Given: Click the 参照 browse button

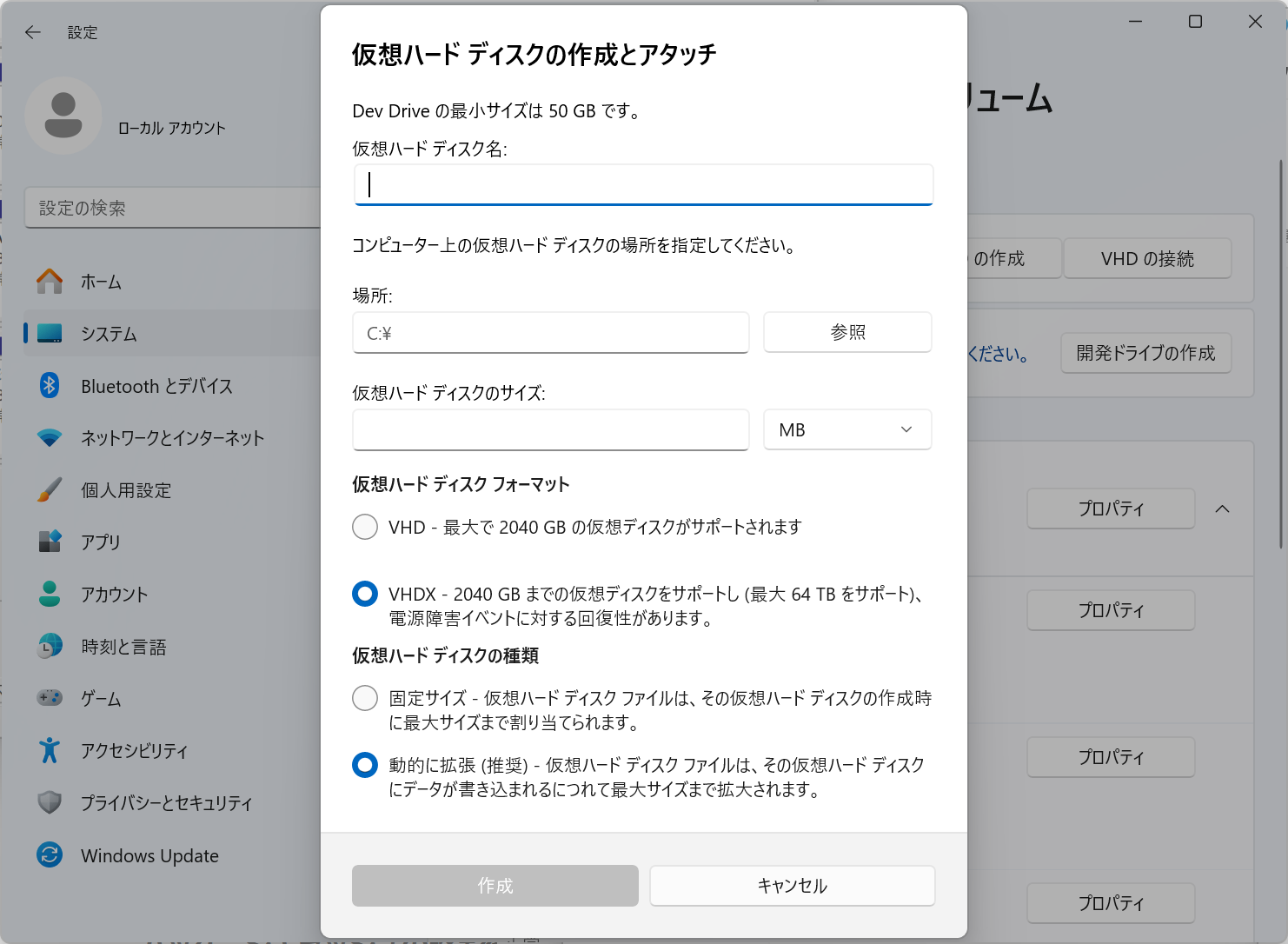Looking at the screenshot, I should [x=846, y=332].
